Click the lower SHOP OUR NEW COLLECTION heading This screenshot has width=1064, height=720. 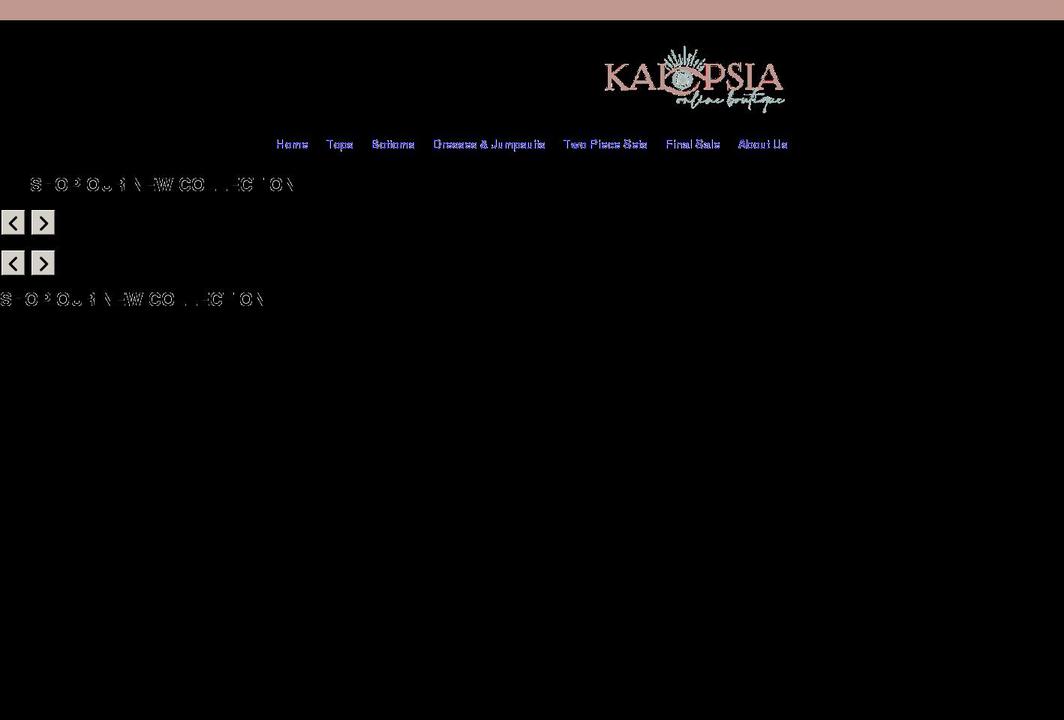click(132, 298)
